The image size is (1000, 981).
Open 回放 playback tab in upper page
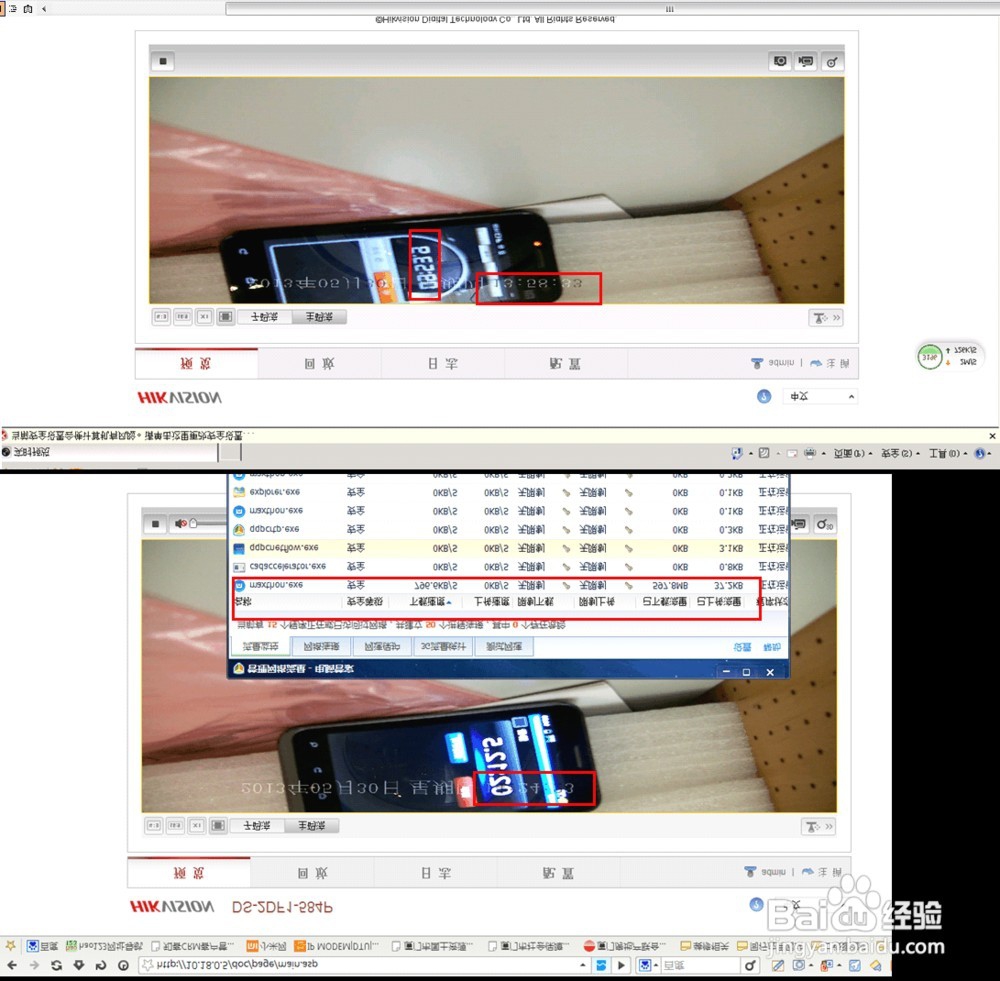(x=320, y=364)
